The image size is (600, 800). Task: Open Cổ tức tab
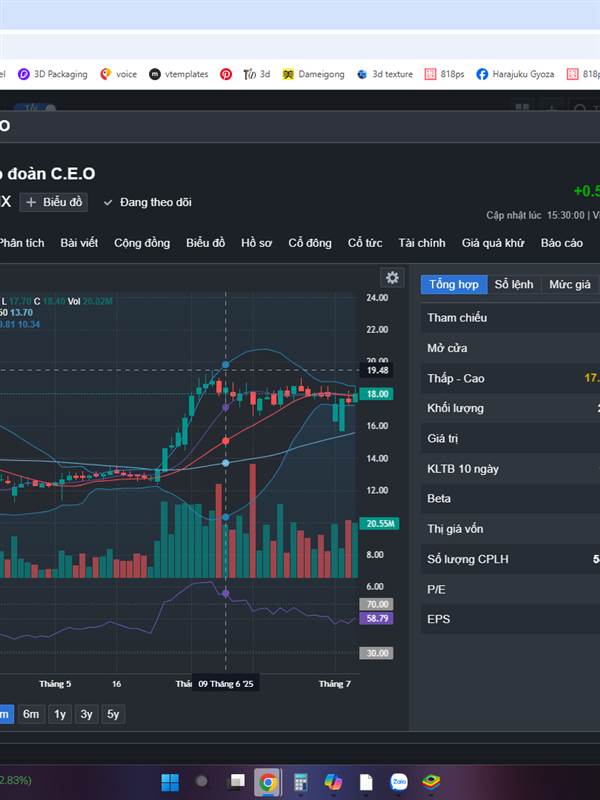point(365,243)
